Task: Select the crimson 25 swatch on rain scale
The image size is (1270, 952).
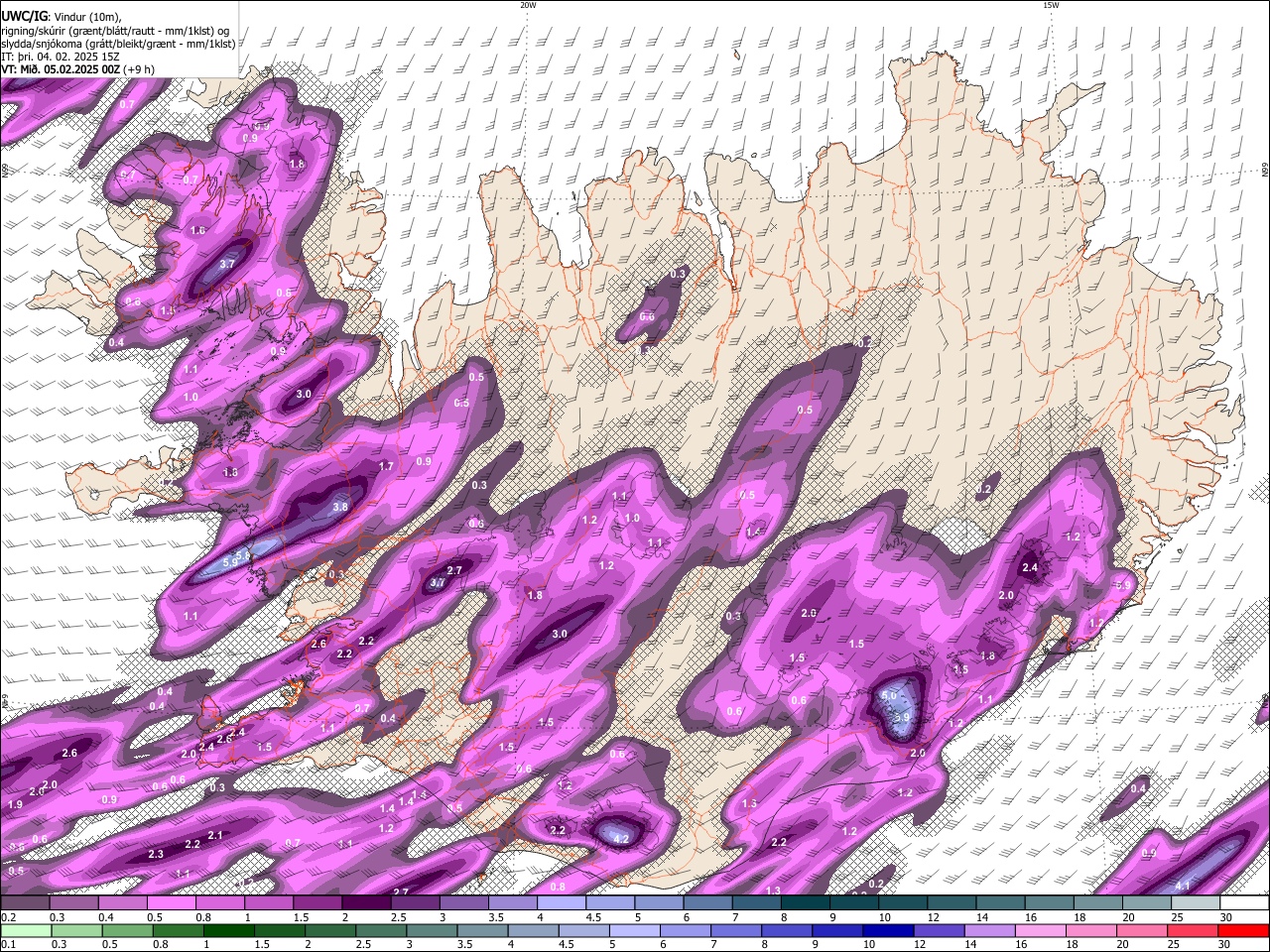Action: 1194,930
